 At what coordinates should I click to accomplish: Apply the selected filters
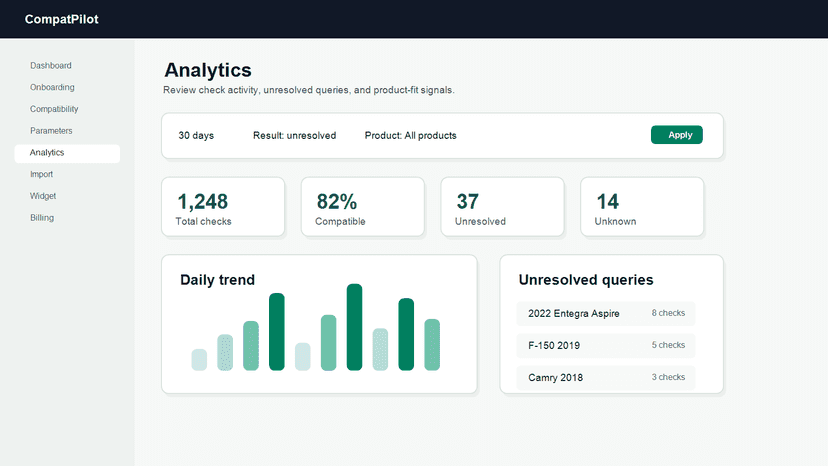[676, 135]
